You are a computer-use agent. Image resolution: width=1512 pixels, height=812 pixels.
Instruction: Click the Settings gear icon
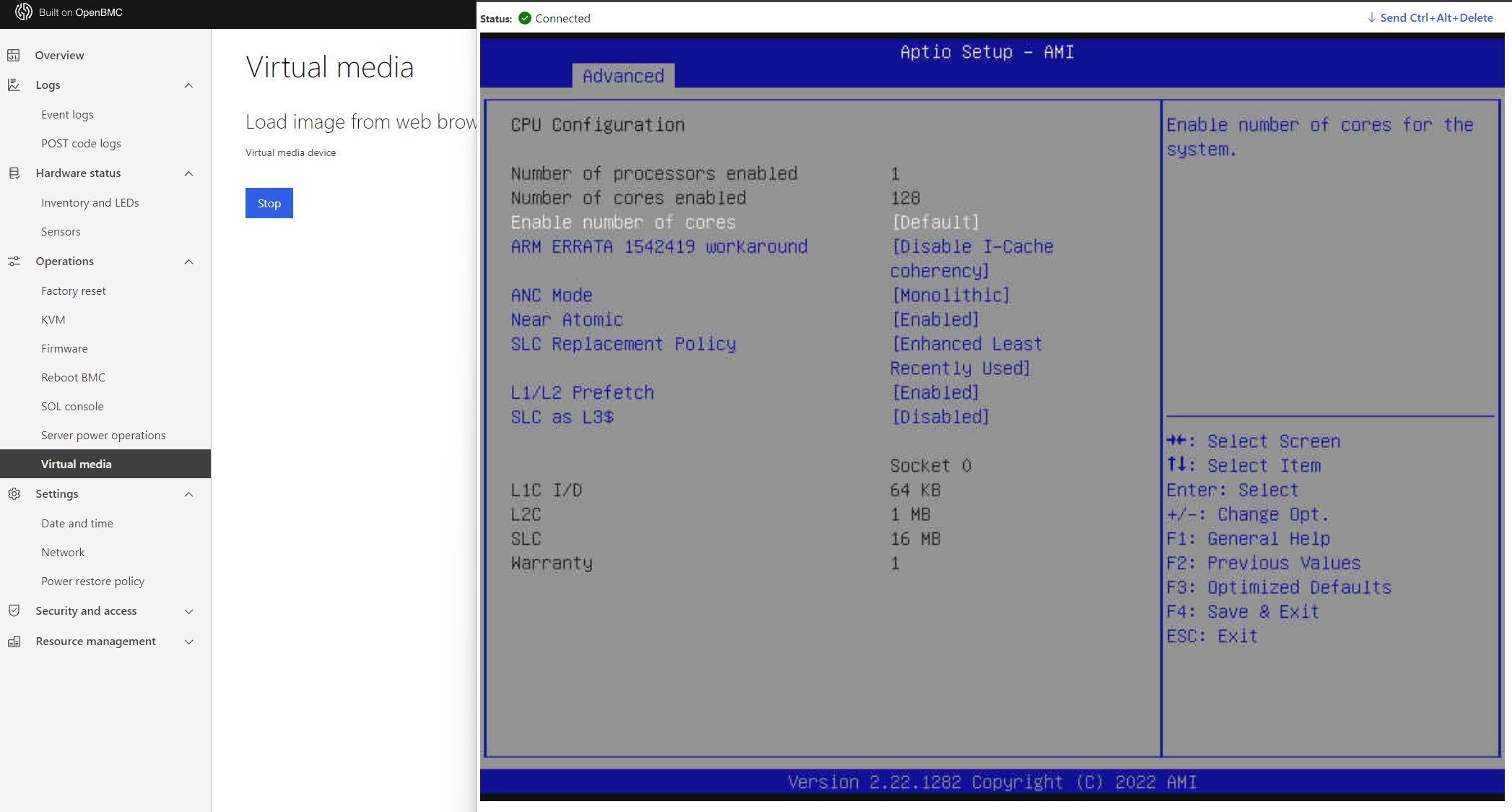click(x=14, y=493)
